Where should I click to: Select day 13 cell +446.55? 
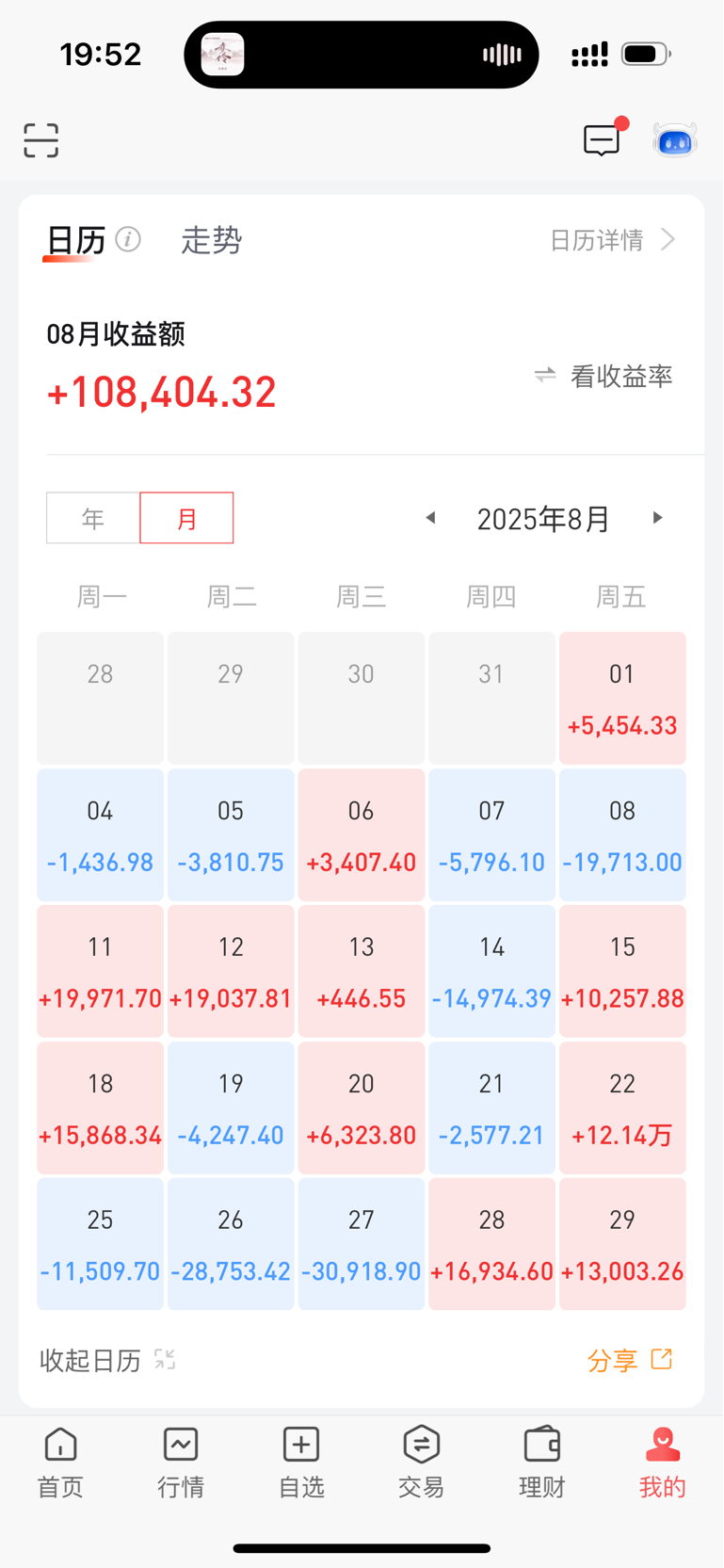pos(362,971)
